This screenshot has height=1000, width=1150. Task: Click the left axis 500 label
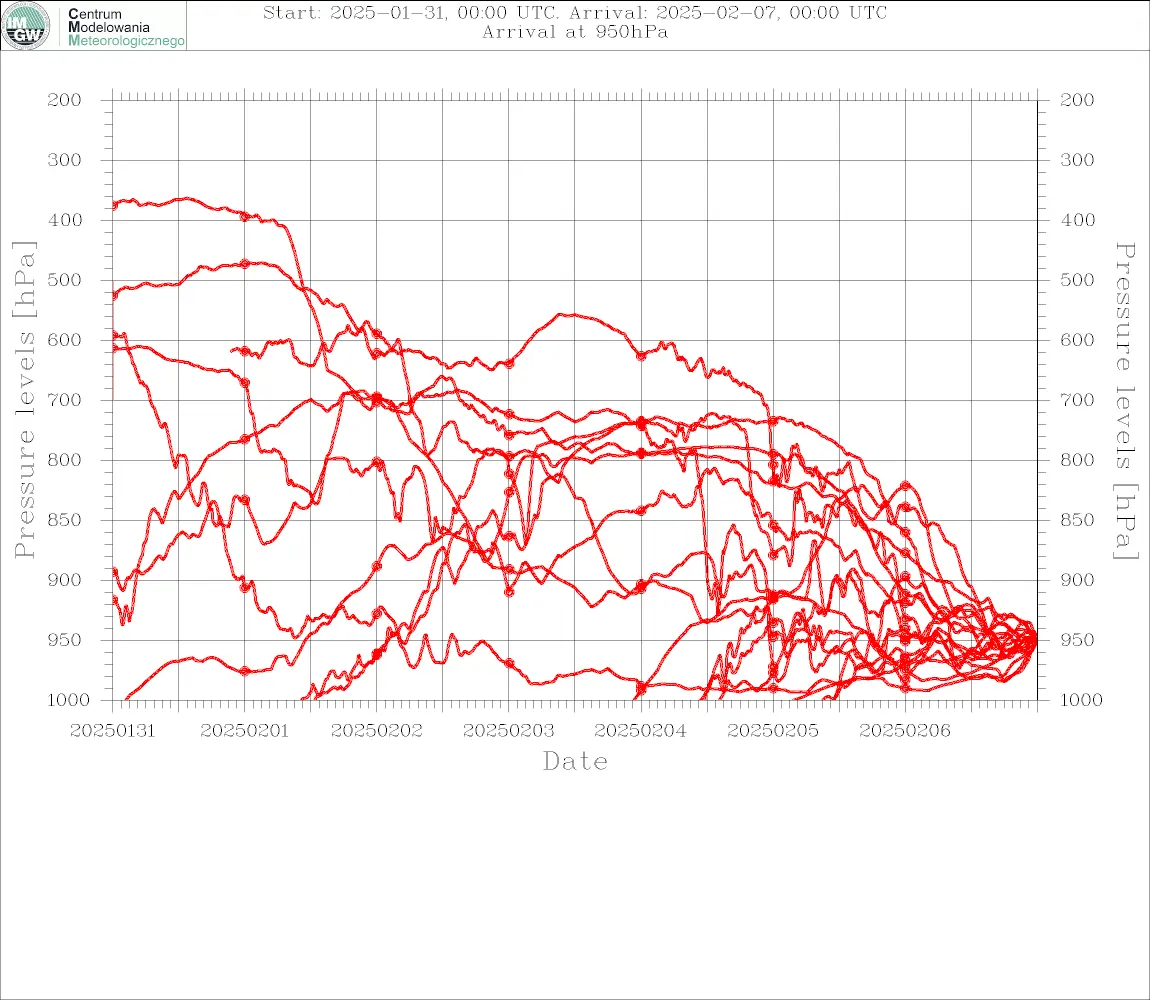point(65,280)
